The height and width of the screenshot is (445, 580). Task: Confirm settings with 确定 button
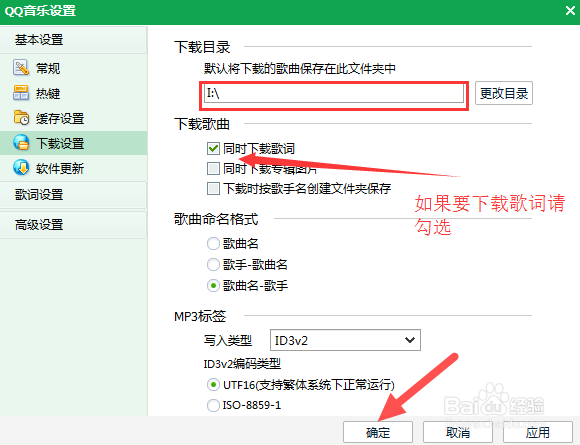click(x=378, y=432)
